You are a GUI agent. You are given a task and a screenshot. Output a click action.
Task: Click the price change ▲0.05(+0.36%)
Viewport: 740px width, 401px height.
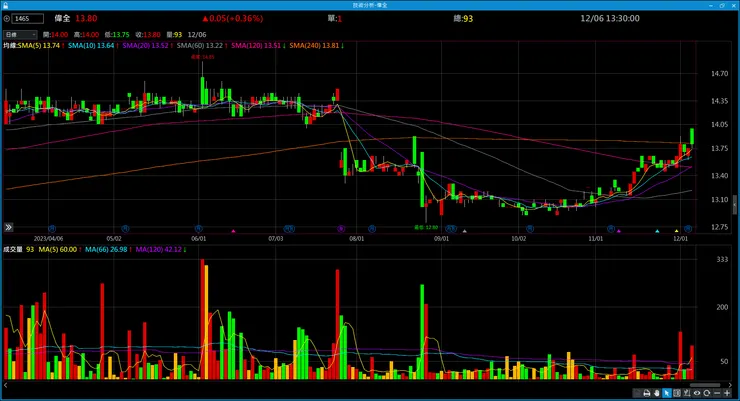click(x=233, y=19)
